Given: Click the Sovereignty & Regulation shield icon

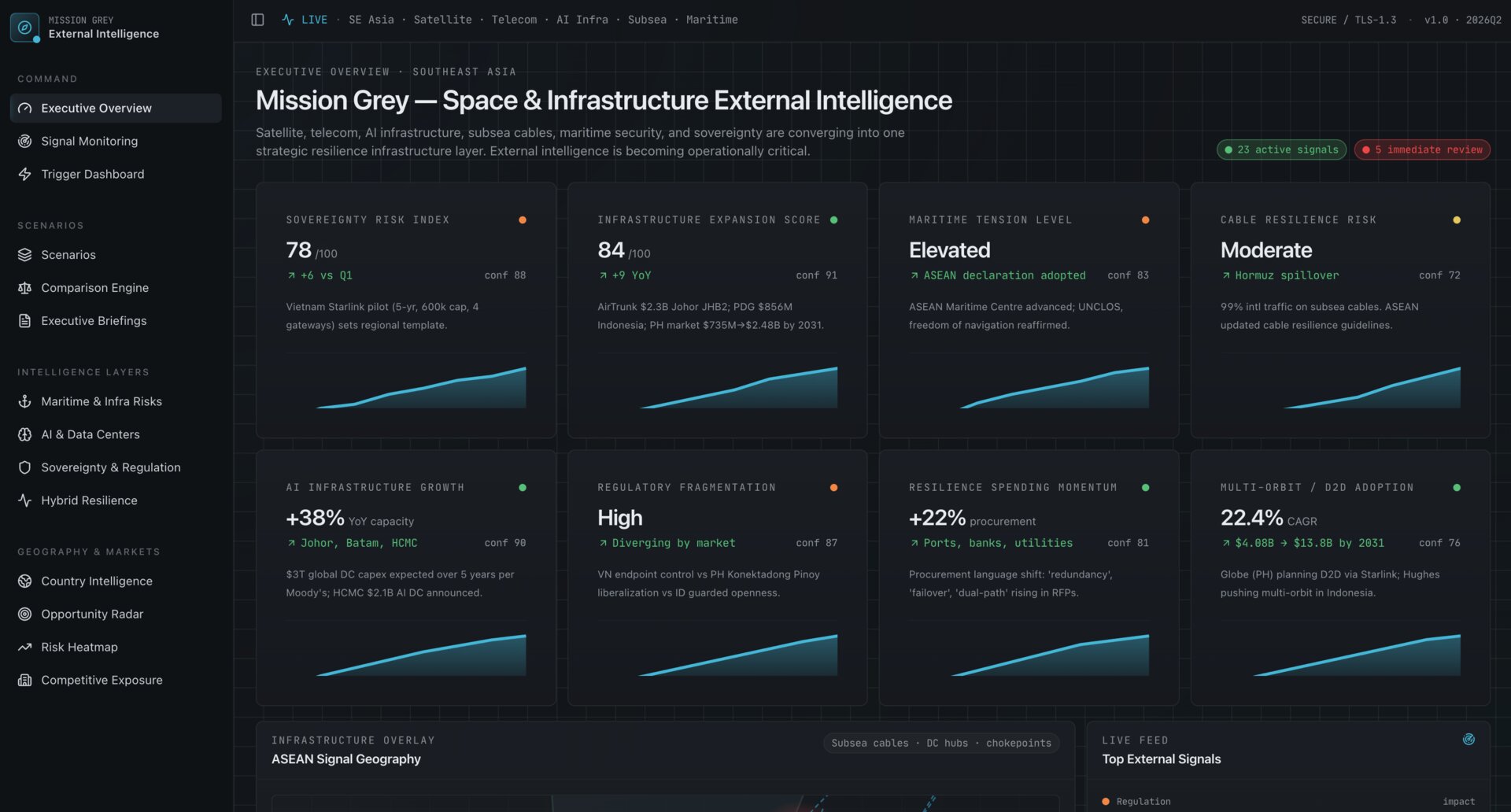Looking at the screenshot, I should coord(25,468).
